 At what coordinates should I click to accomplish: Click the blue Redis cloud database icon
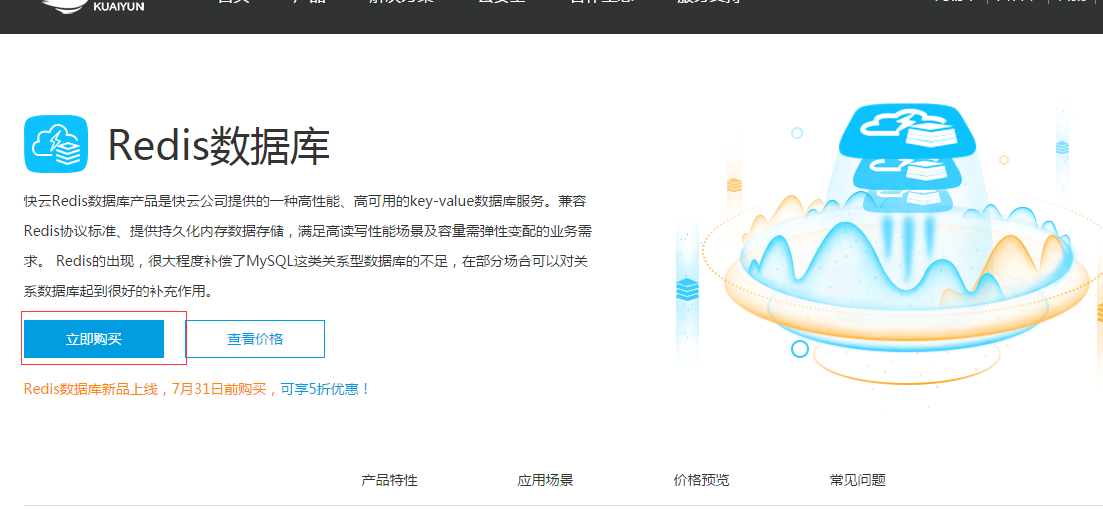[x=56, y=144]
